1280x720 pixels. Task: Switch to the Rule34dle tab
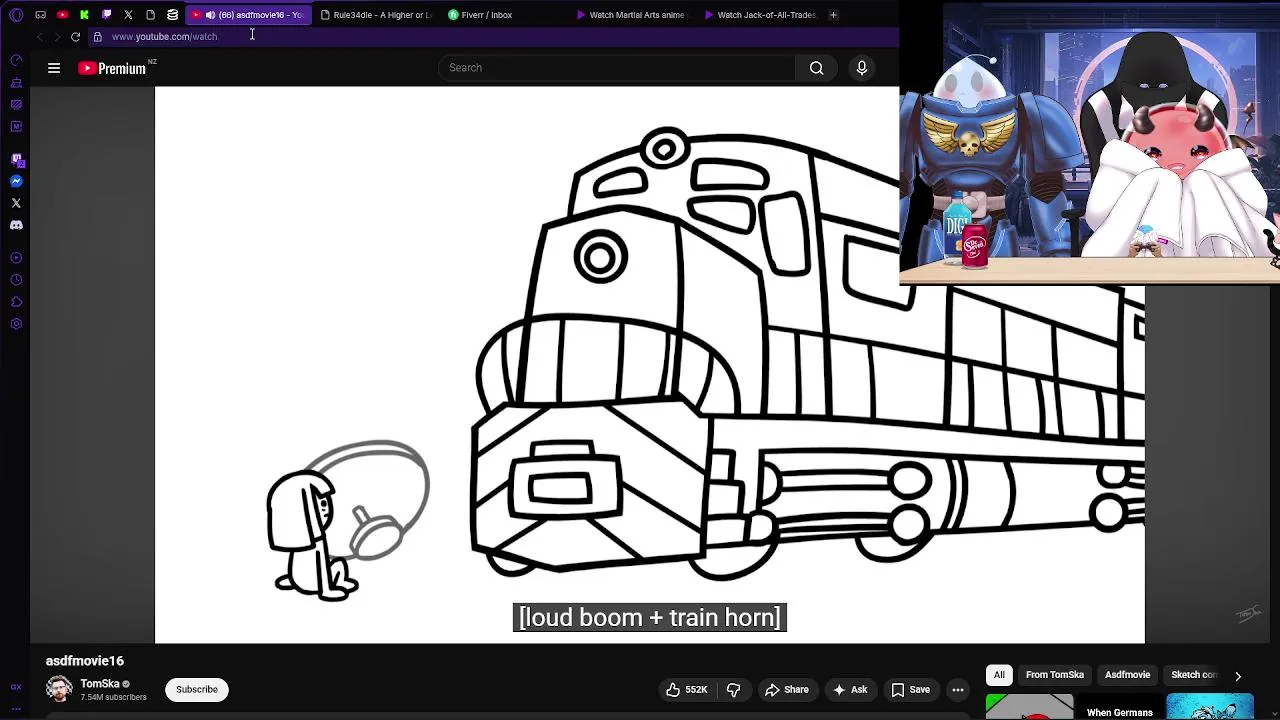(376, 15)
